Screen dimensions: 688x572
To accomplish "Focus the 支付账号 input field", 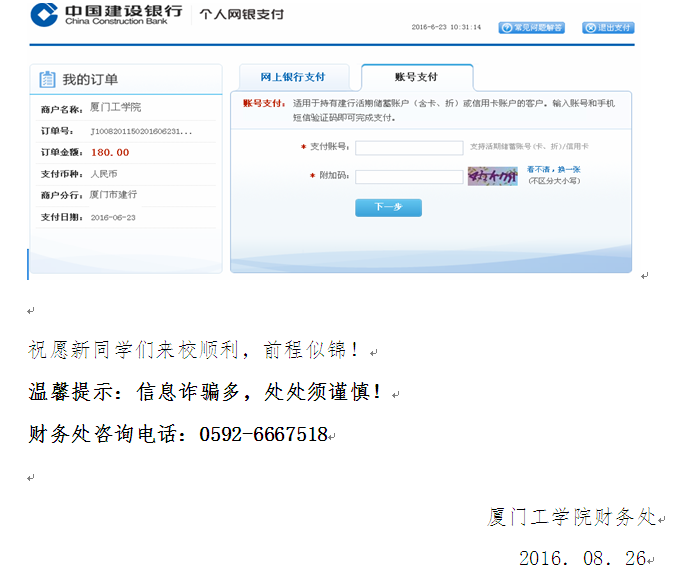I will point(408,147).
